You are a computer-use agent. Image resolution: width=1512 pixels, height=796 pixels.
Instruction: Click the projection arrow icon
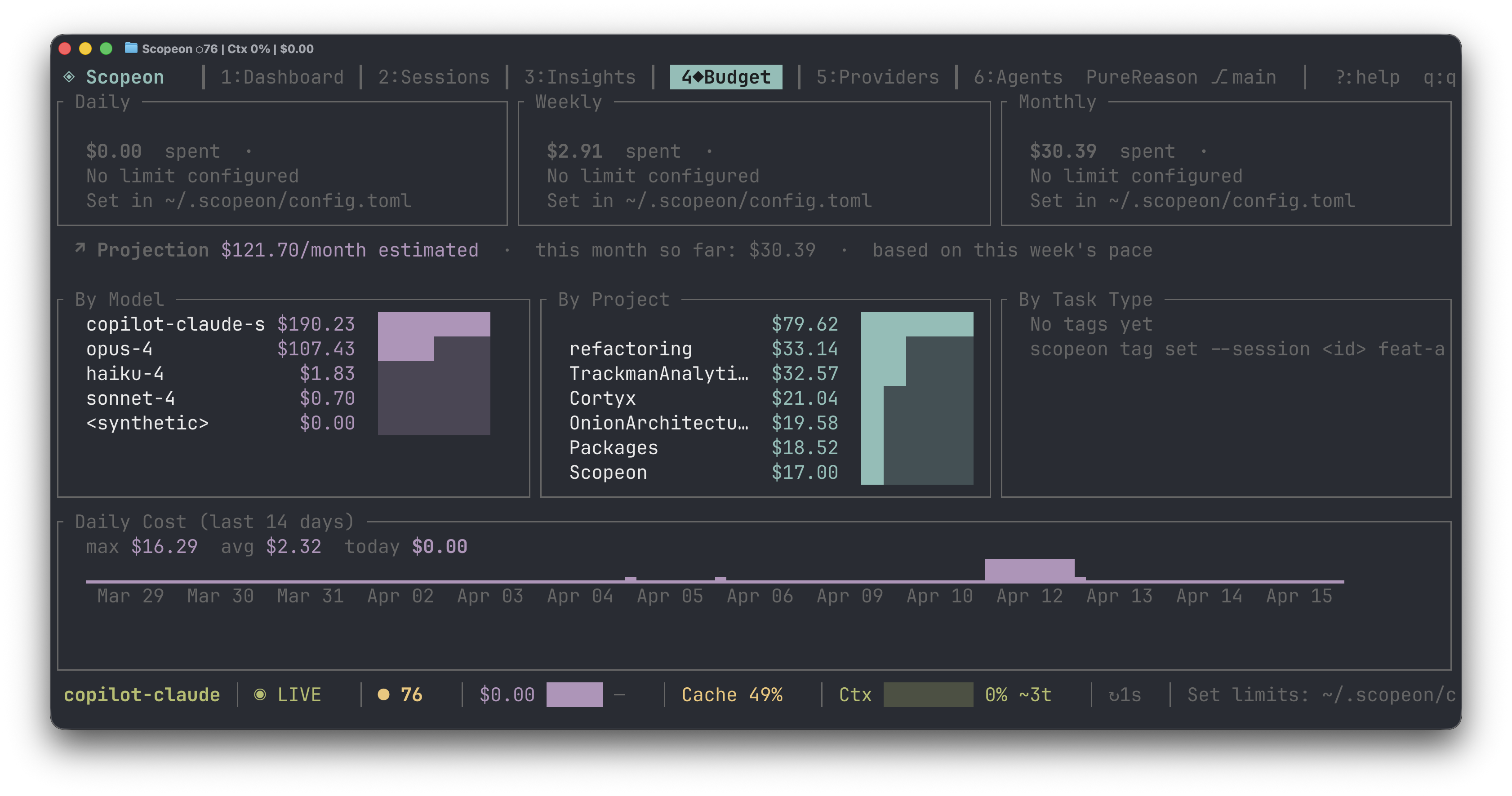(x=80, y=249)
